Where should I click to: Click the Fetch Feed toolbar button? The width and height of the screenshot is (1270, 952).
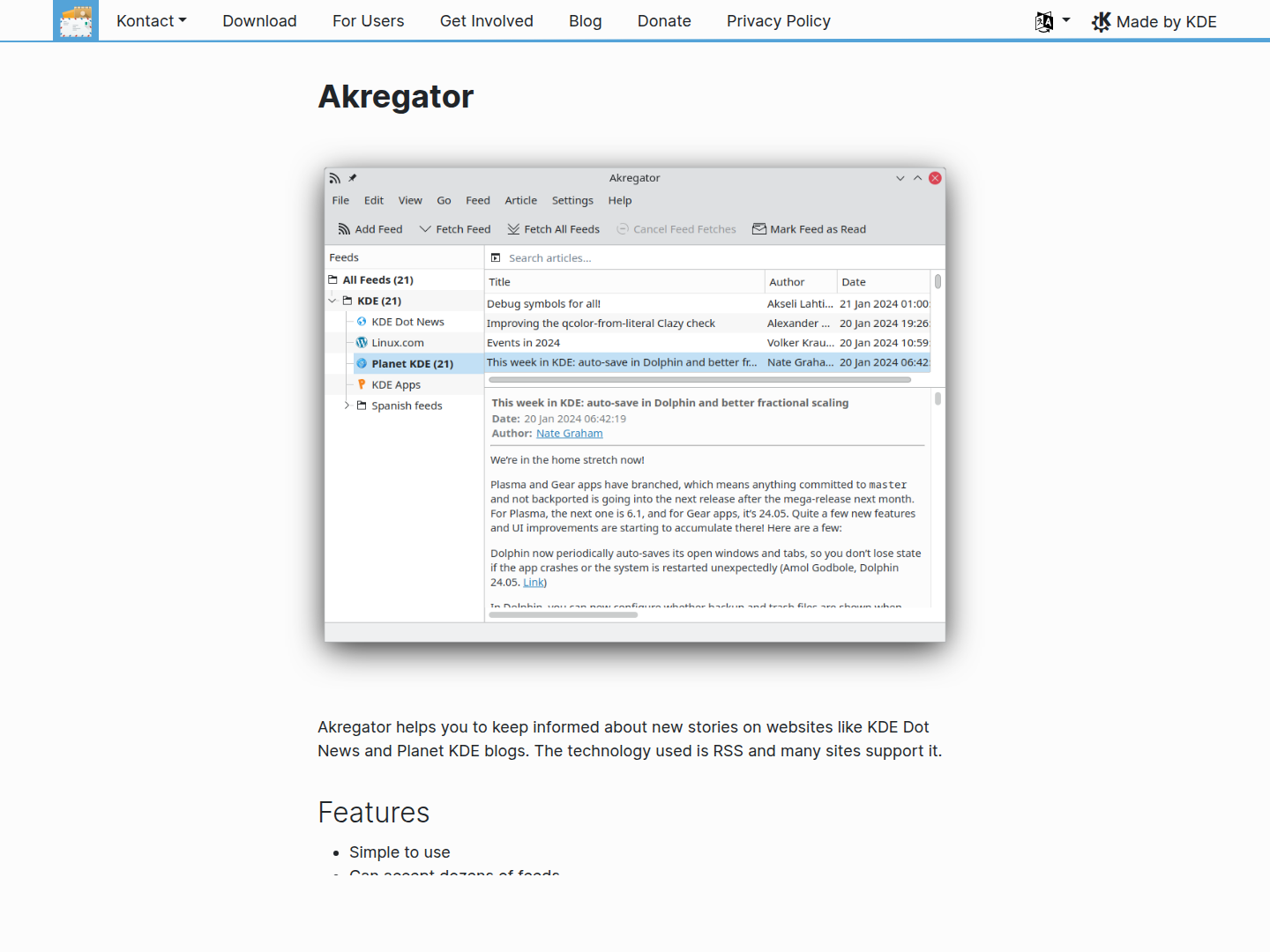(455, 229)
